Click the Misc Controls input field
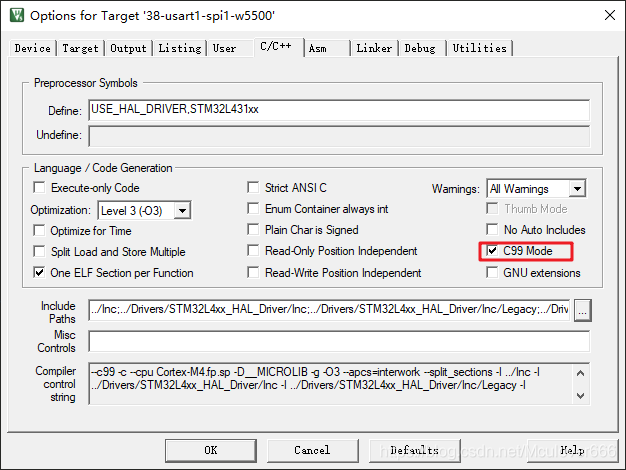The height and width of the screenshot is (470, 626). click(339, 341)
